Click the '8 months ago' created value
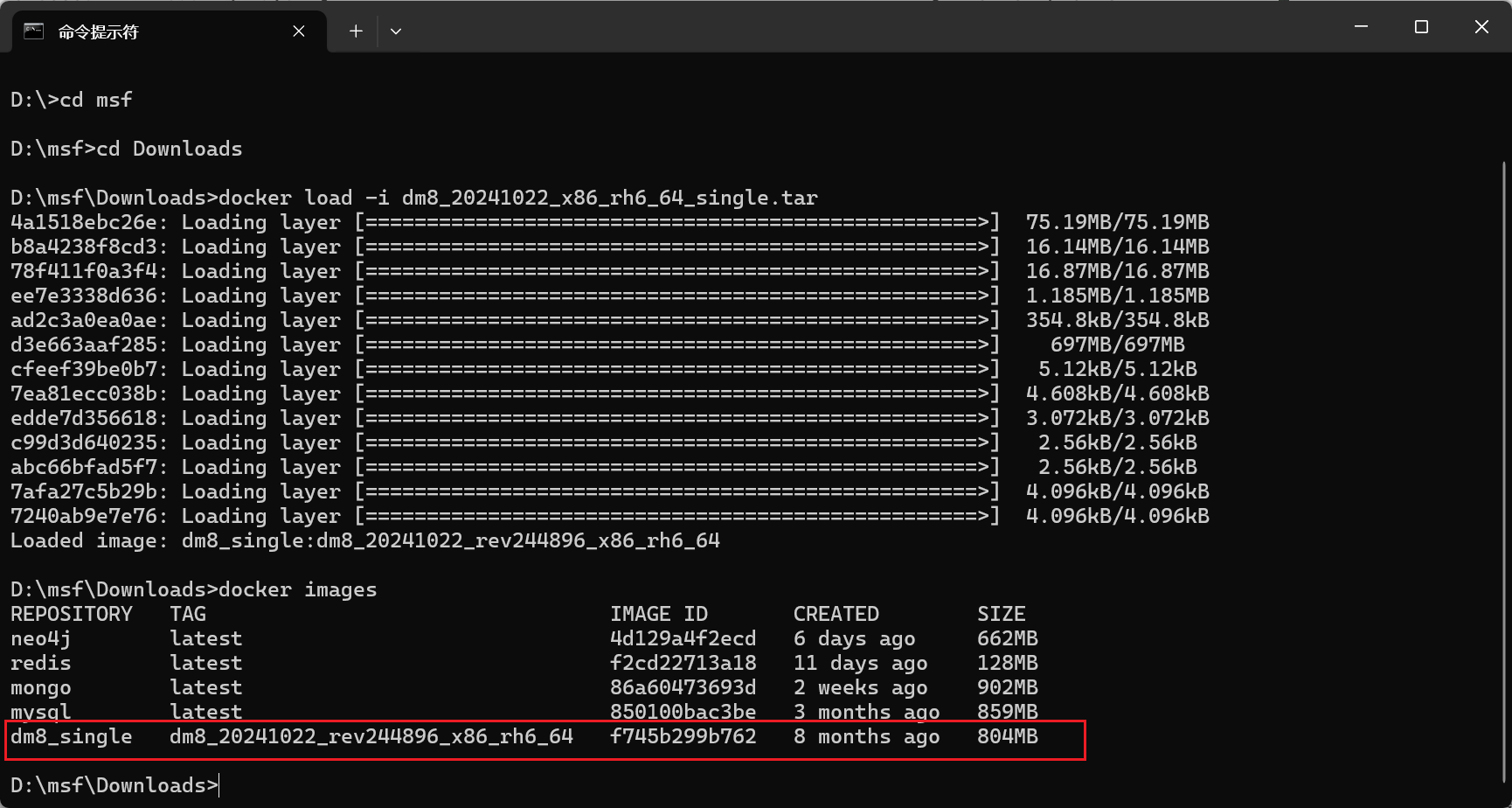Viewport: 1512px width, 808px height. point(867,736)
